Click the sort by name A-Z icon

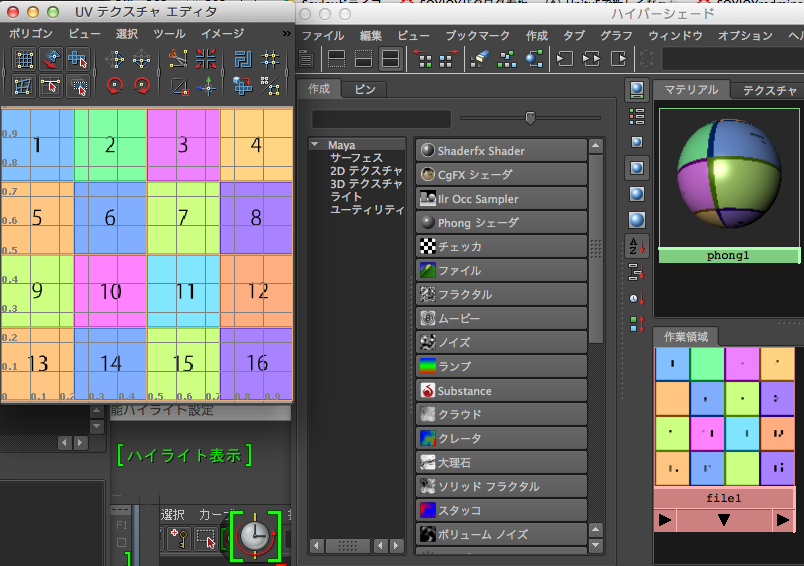click(x=637, y=245)
